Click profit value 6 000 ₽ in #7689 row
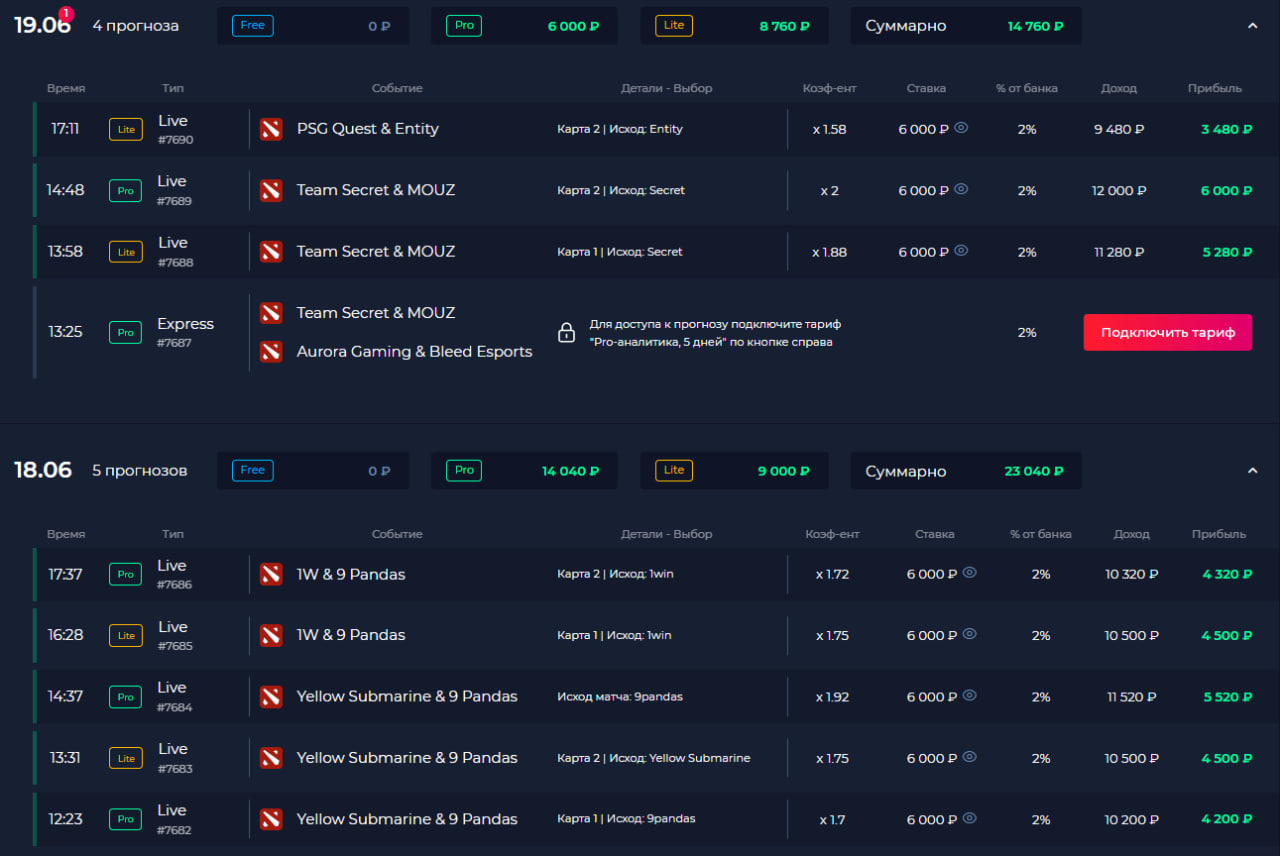This screenshot has width=1280, height=856. tap(1227, 190)
